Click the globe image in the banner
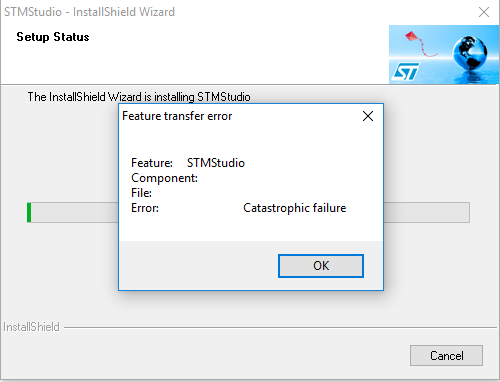 pyautogui.click(x=470, y=53)
